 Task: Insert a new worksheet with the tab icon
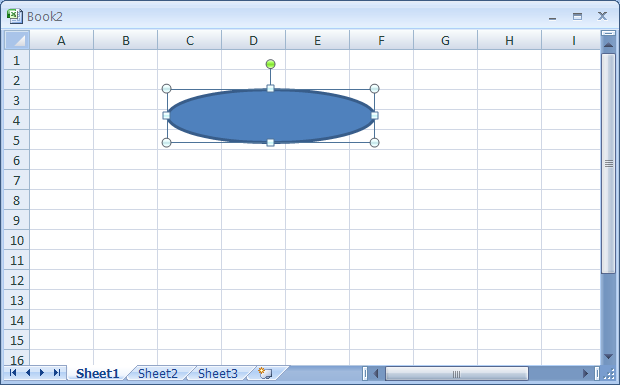265,373
